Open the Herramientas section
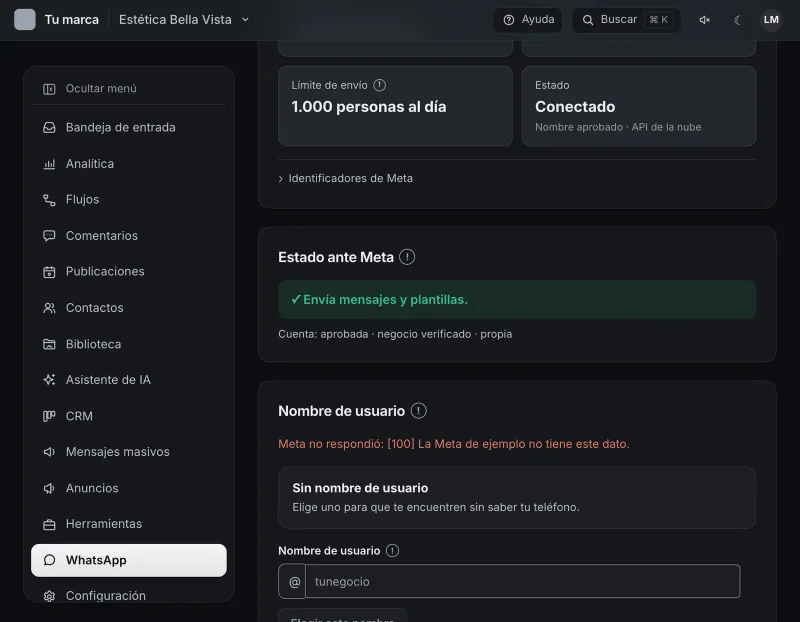The image size is (800, 622). pos(129,524)
